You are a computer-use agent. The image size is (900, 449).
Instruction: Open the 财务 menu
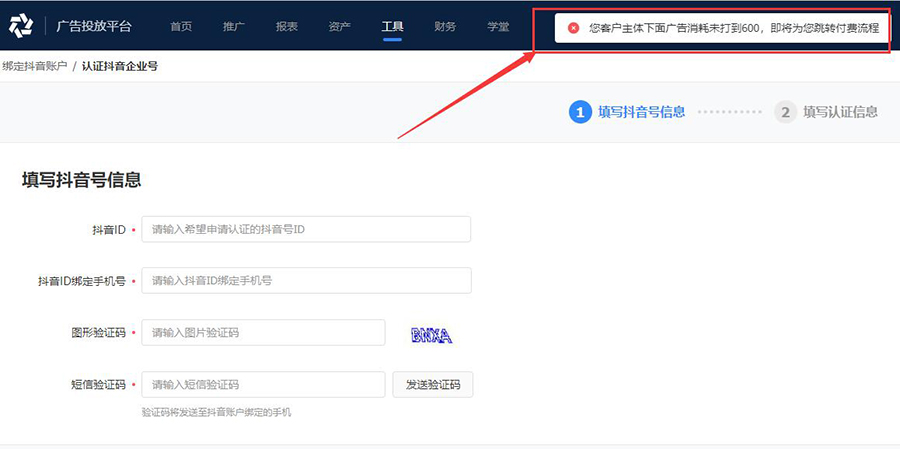445,26
